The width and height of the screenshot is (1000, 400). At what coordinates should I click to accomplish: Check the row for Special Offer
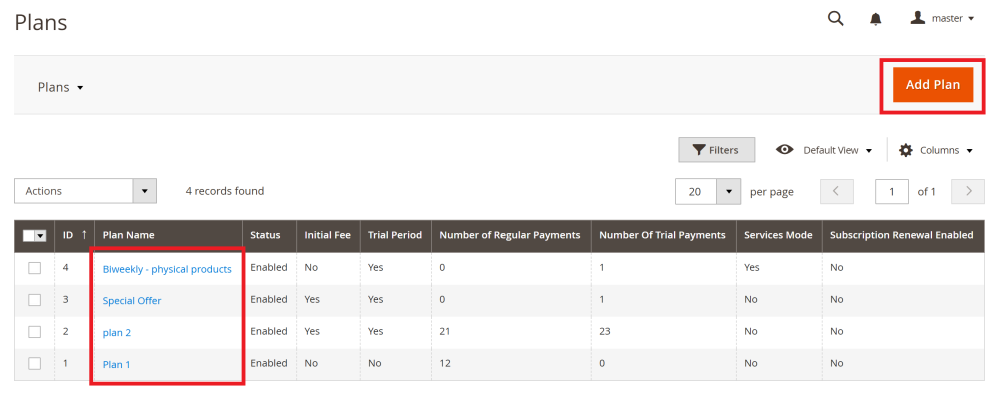34,300
